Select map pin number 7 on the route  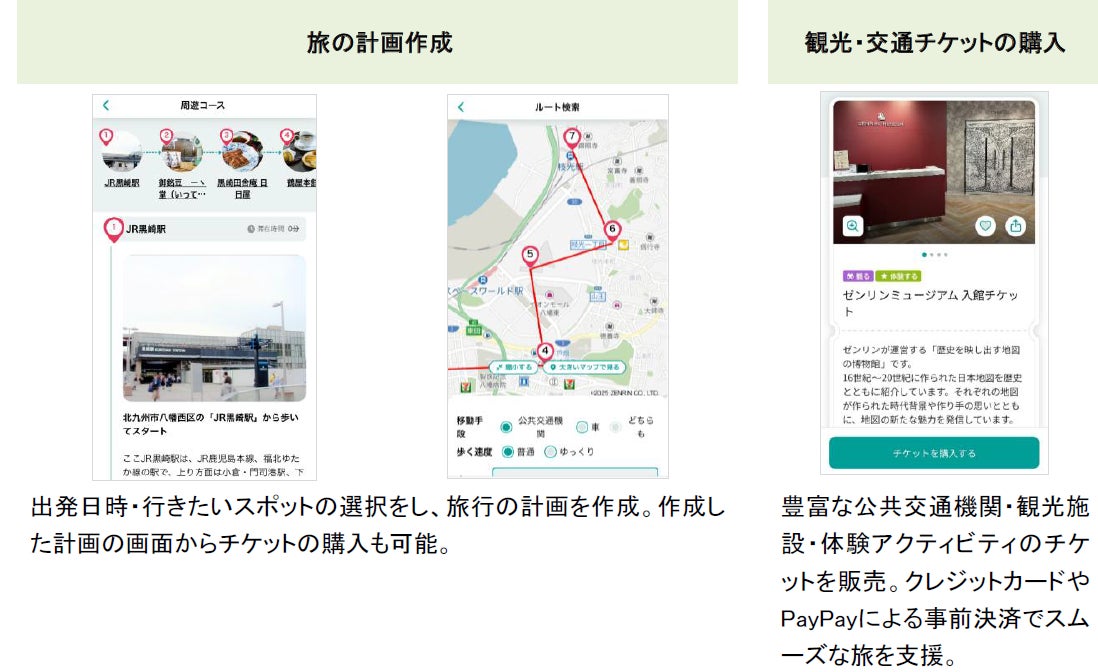coord(572,138)
